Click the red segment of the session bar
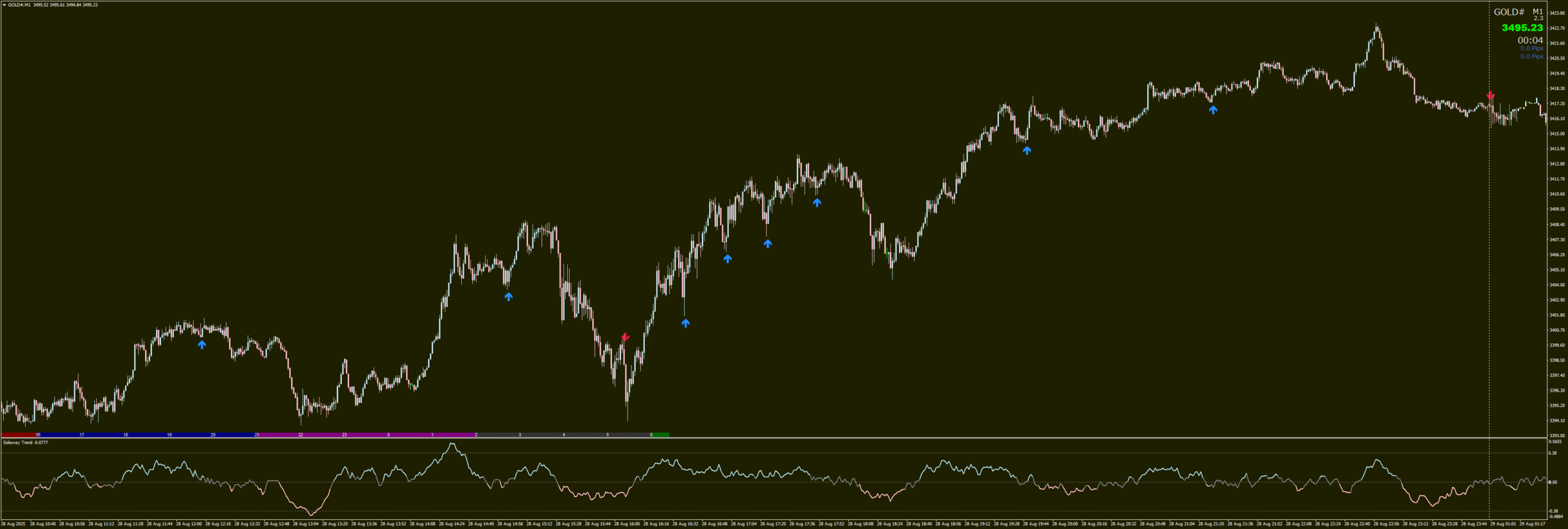Image resolution: width=1568 pixels, height=529 pixels. [x=18, y=435]
